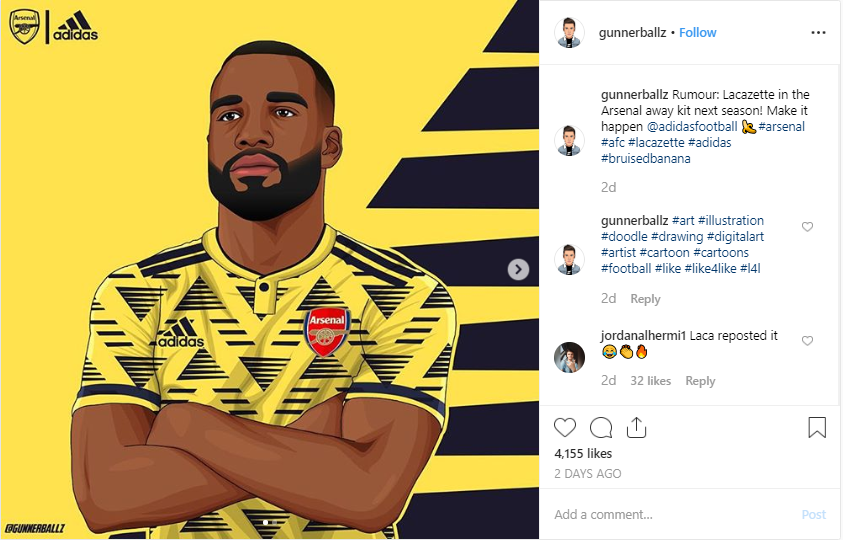Reply to gunnerballz's hashtag comment

pos(645,299)
